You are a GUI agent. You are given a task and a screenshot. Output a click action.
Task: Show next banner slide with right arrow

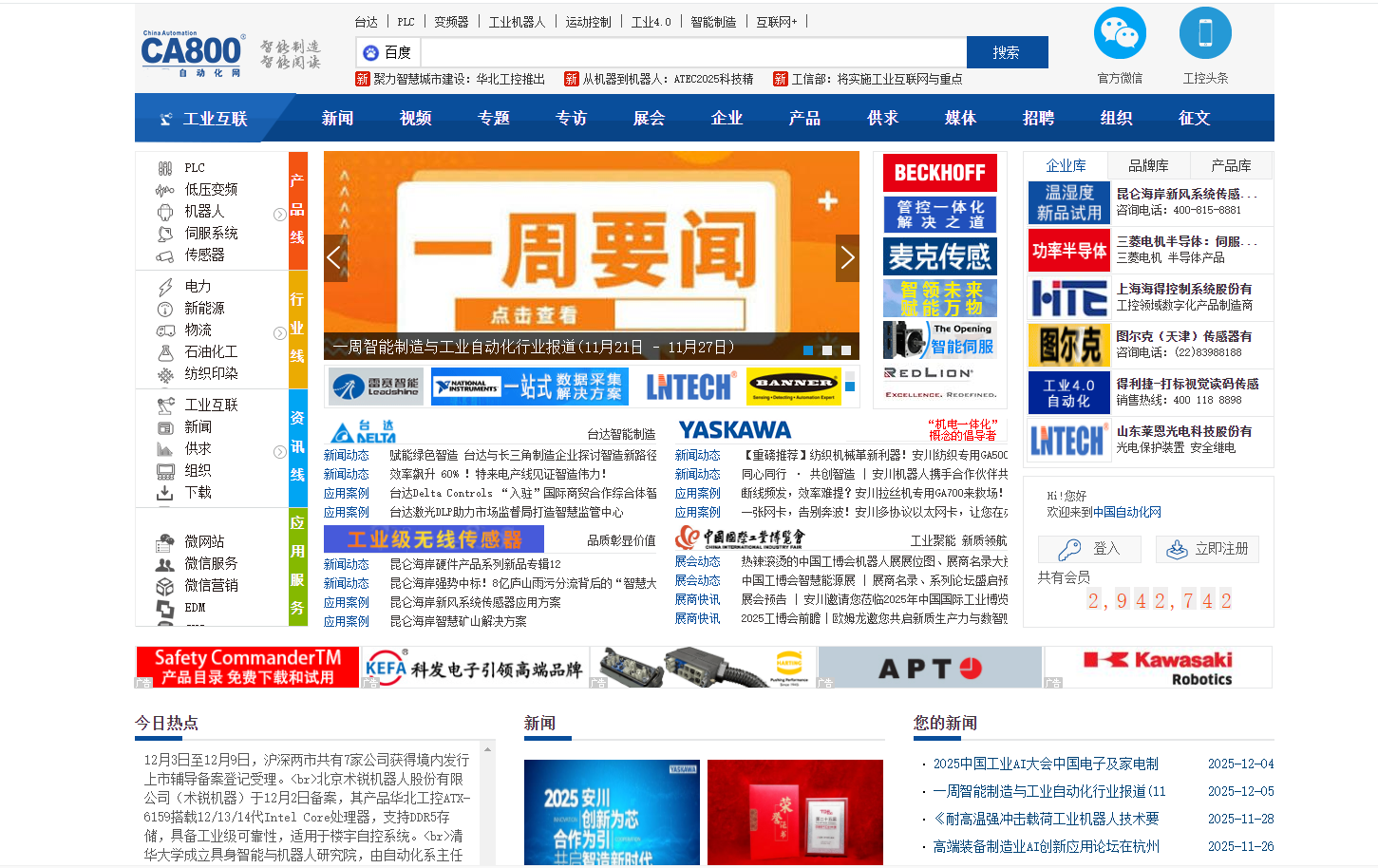(847, 257)
